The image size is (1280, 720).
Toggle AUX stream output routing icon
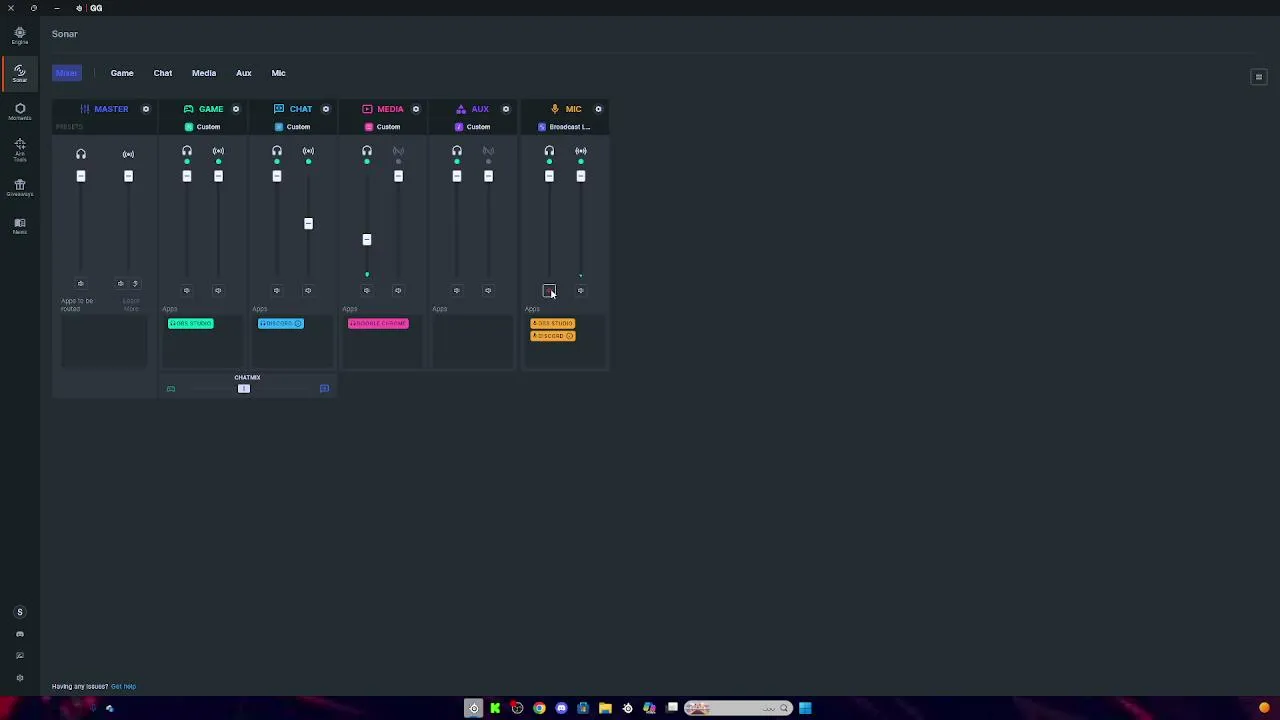488,151
